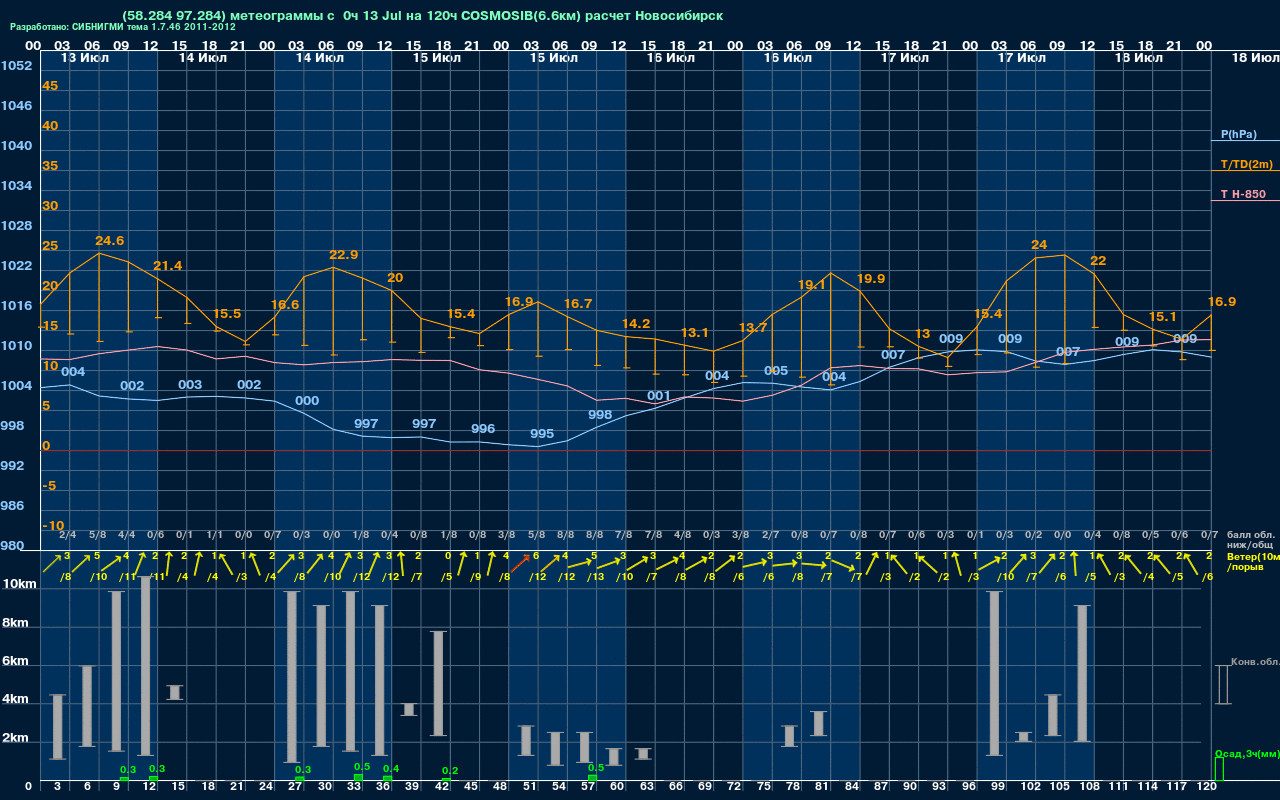Click the green precipitation legend bar
The height and width of the screenshot is (800, 1280).
point(1219,769)
